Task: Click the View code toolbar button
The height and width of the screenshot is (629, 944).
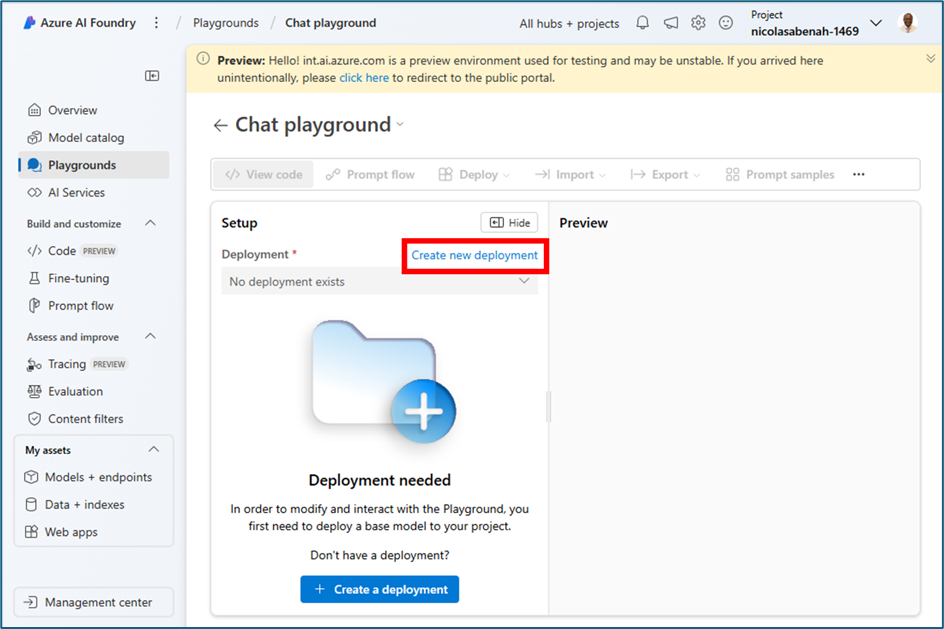Action: point(264,175)
